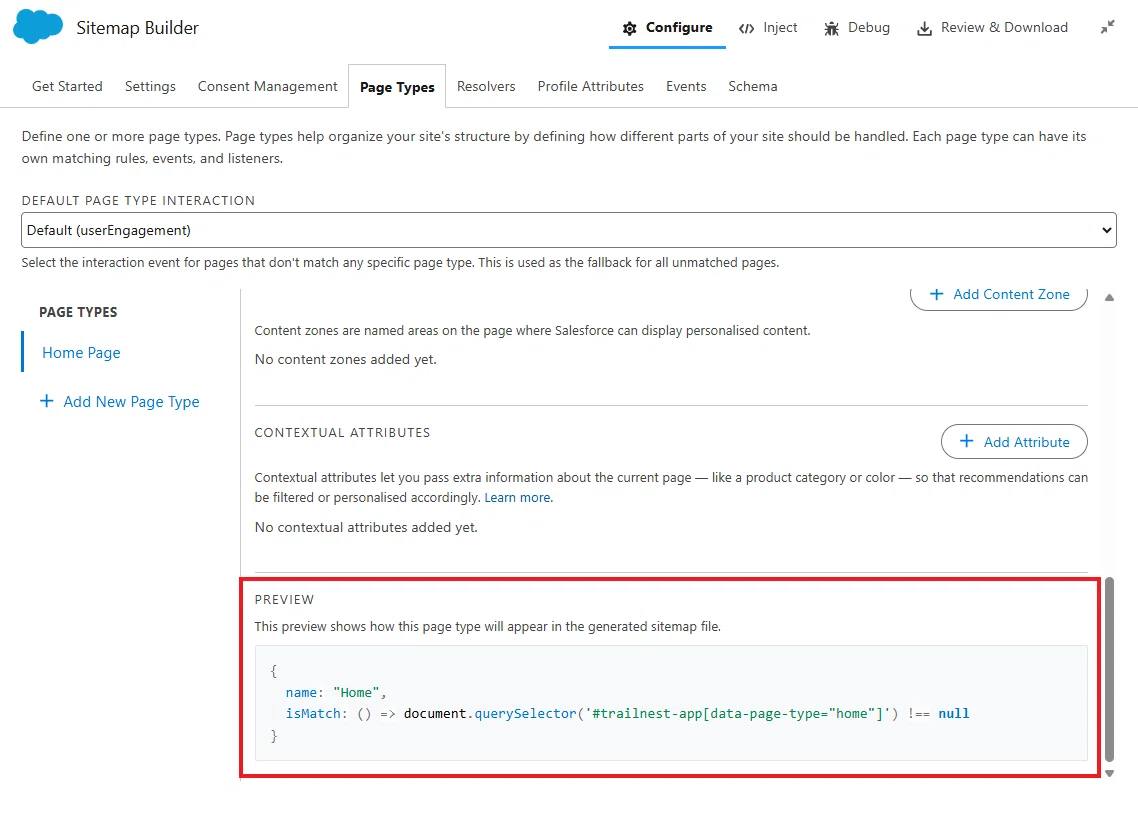Click the CONTEXTUAL ATTRIBUTES heading
This screenshot has height=814, width=1138.
(343, 433)
